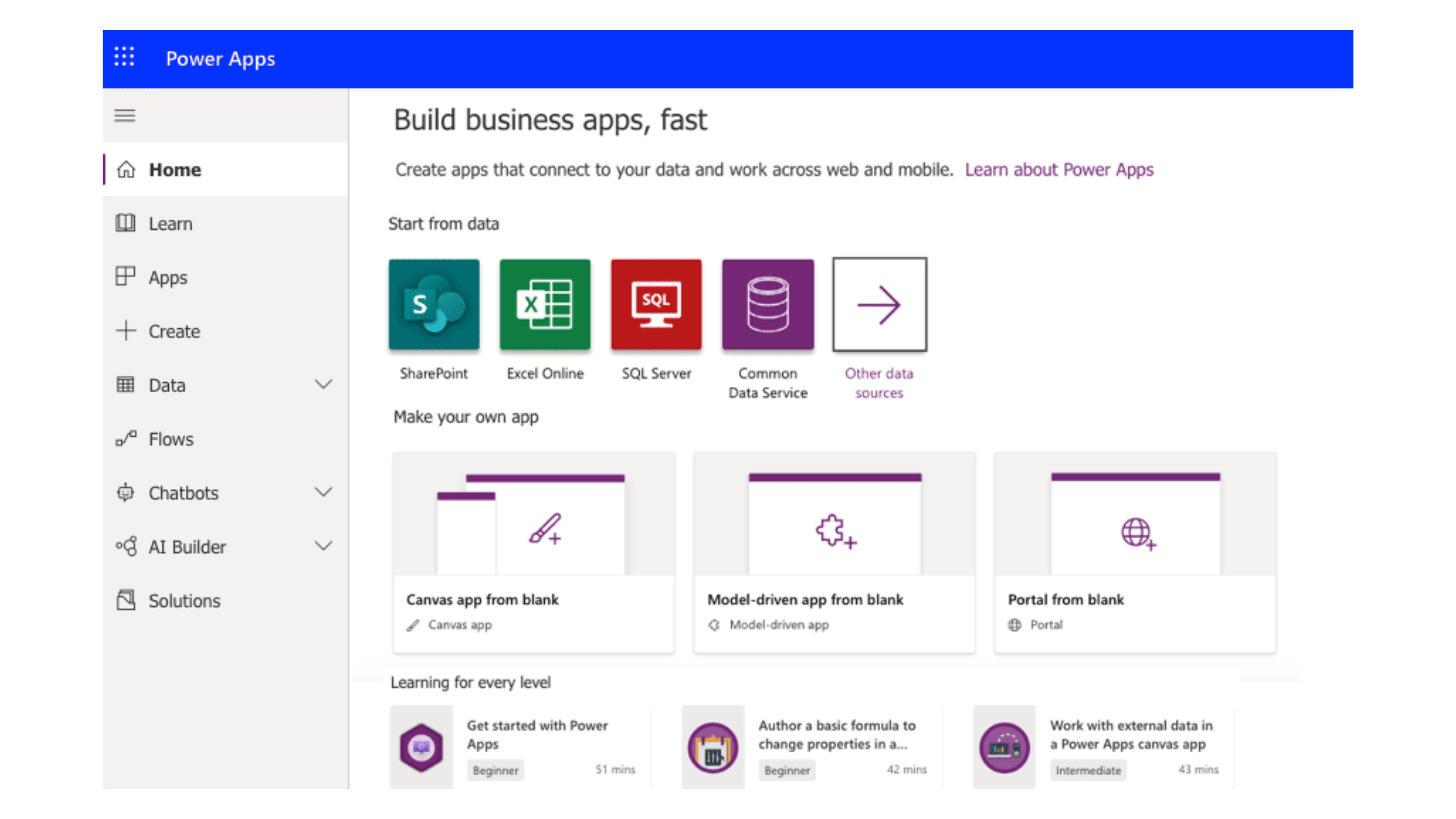Screen dimensions: 1456x819
Task: Expand the AI Builder chevron
Action: [x=323, y=546]
